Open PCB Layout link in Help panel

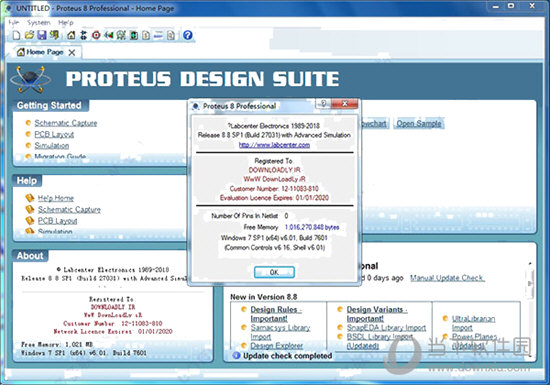point(58,221)
